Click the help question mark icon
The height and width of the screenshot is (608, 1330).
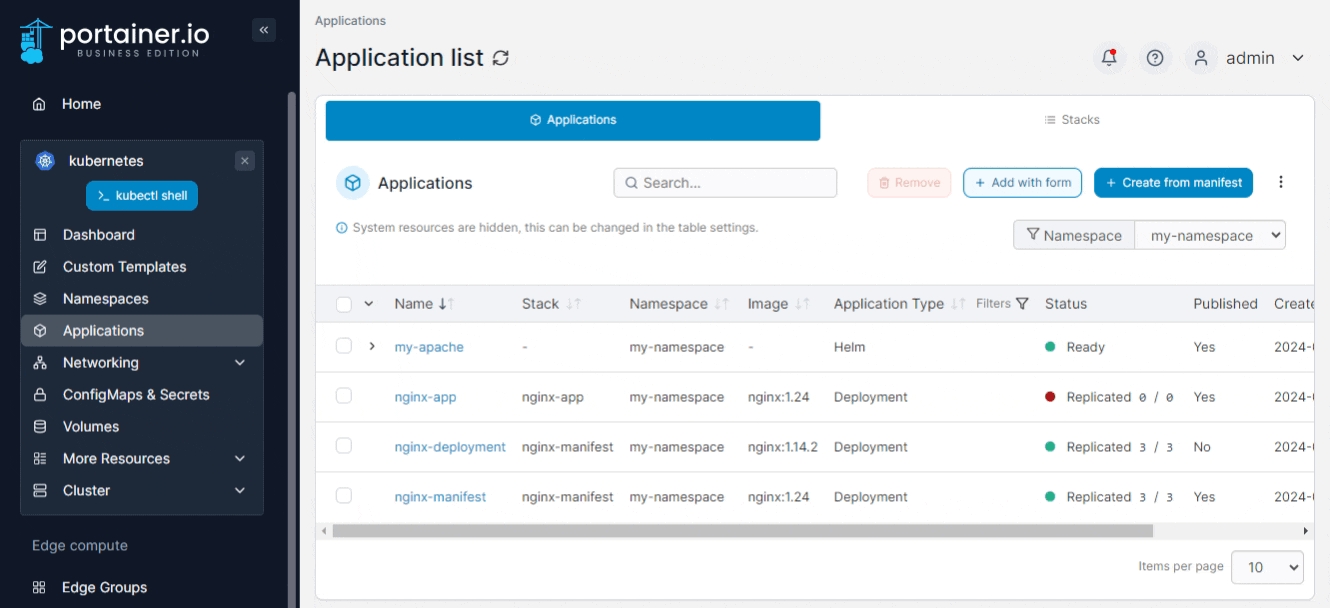pos(1155,58)
